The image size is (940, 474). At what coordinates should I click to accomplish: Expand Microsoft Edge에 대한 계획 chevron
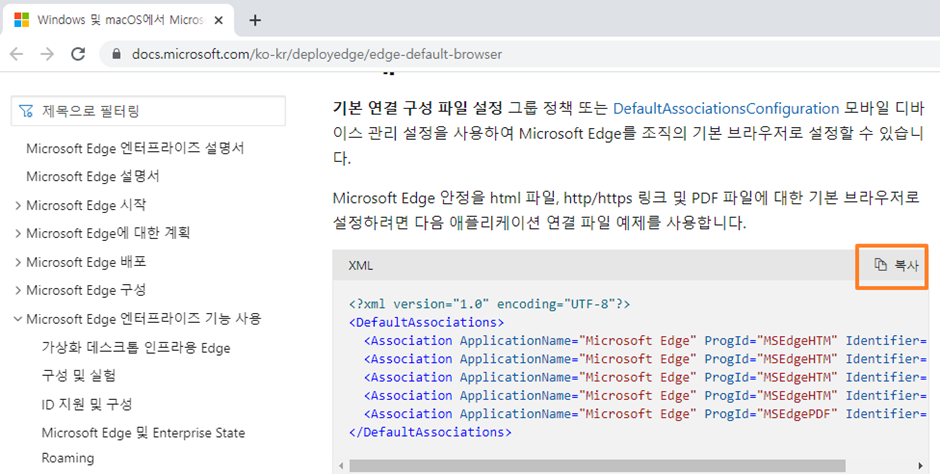pyautogui.click(x=17, y=234)
